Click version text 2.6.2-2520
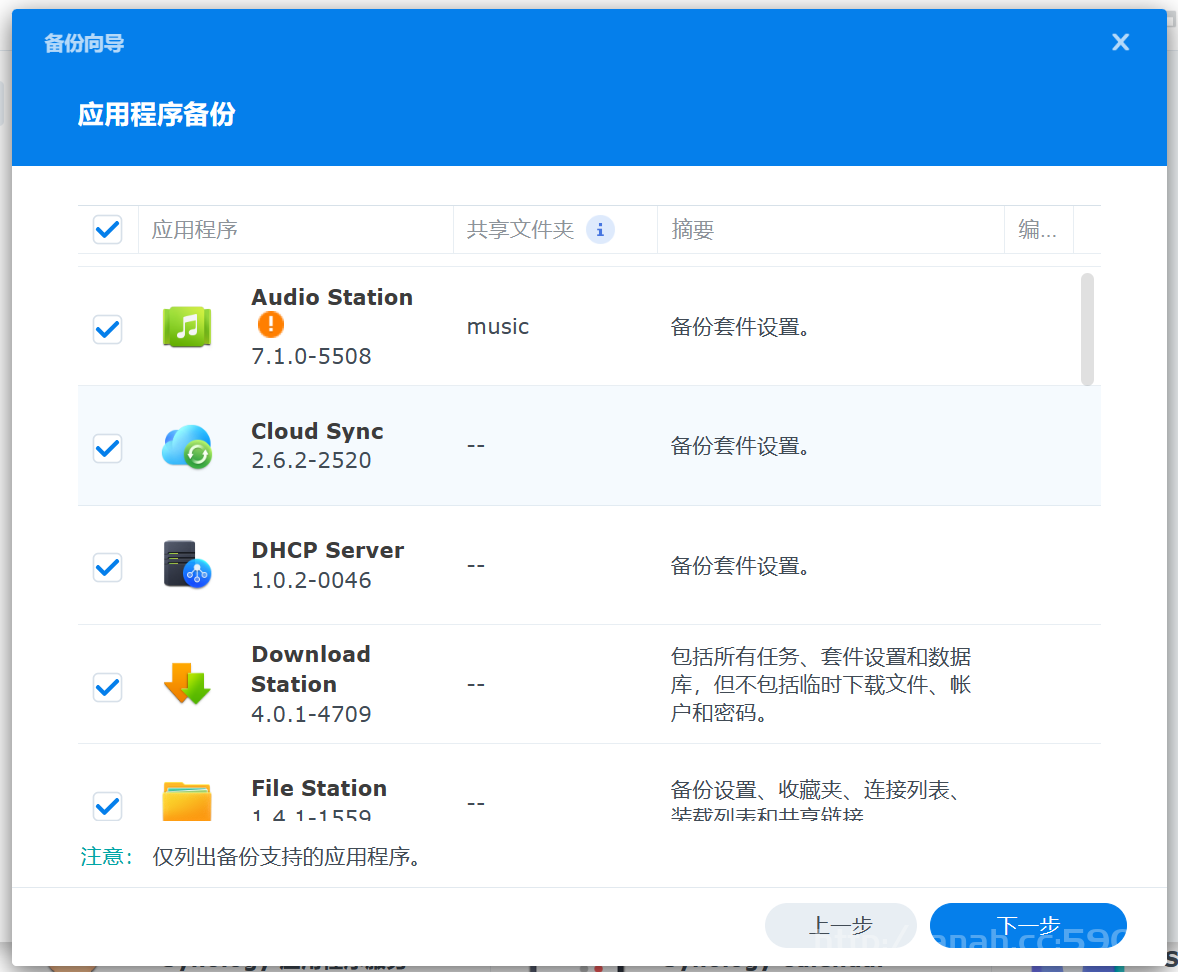This screenshot has width=1178, height=972. (311, 460)
